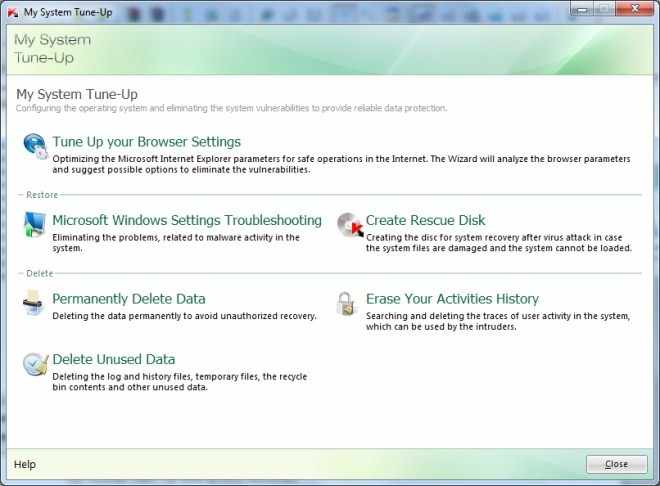
Task: Close window using title bar X
Action: pos(636,8)
